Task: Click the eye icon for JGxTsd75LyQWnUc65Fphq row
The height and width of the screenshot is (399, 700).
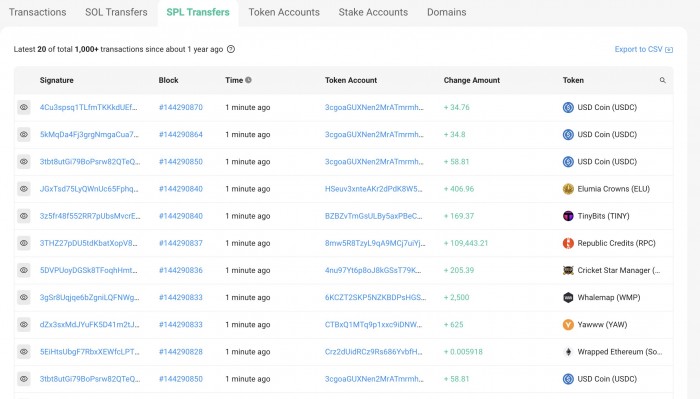Action: pyautogui.click(x=24, y=189)
